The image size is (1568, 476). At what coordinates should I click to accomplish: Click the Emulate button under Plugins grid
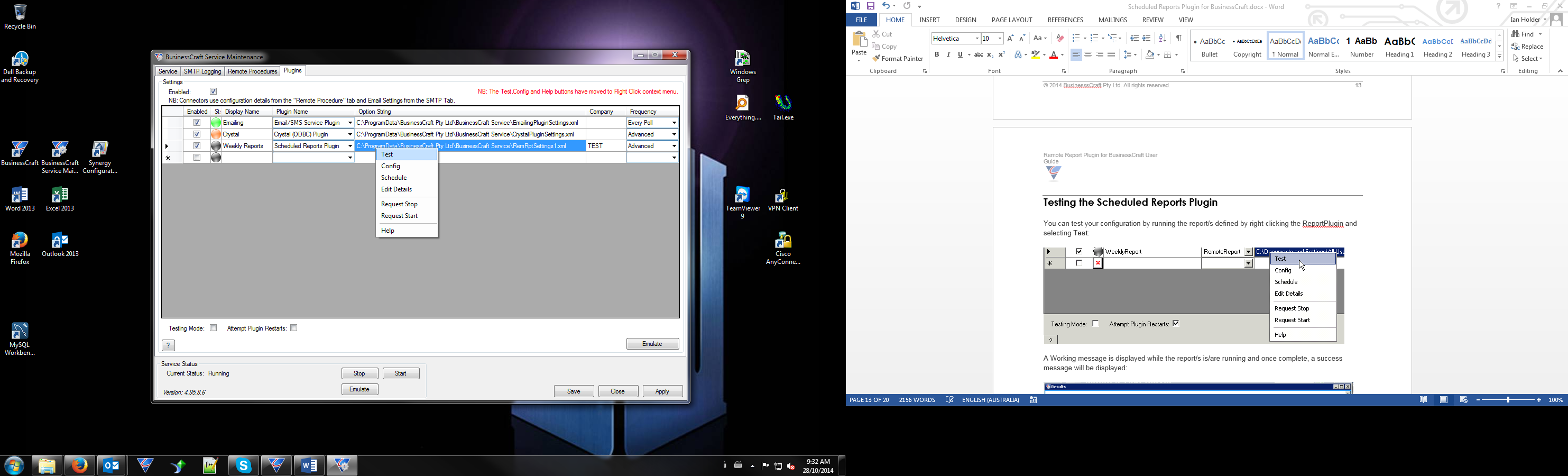click(652, 344)
